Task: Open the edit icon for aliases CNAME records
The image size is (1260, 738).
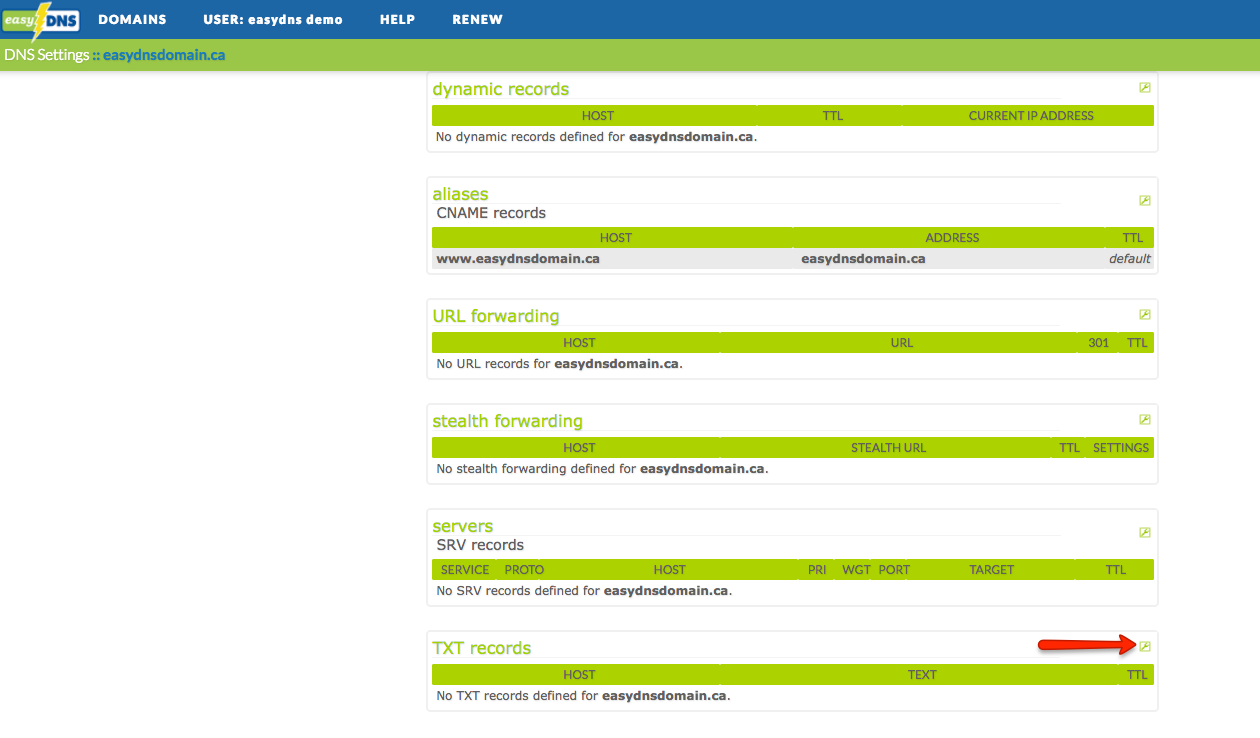Action: tap(1145, 201)
